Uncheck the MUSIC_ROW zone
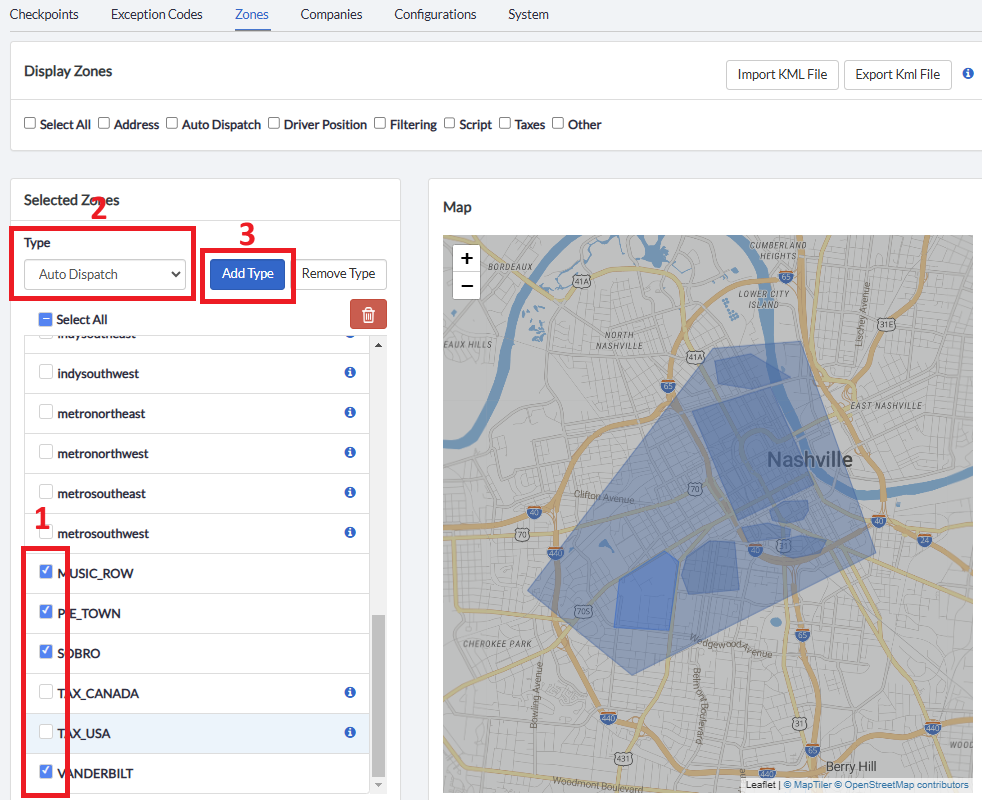982x800 pixels. (x=44, y=570)
